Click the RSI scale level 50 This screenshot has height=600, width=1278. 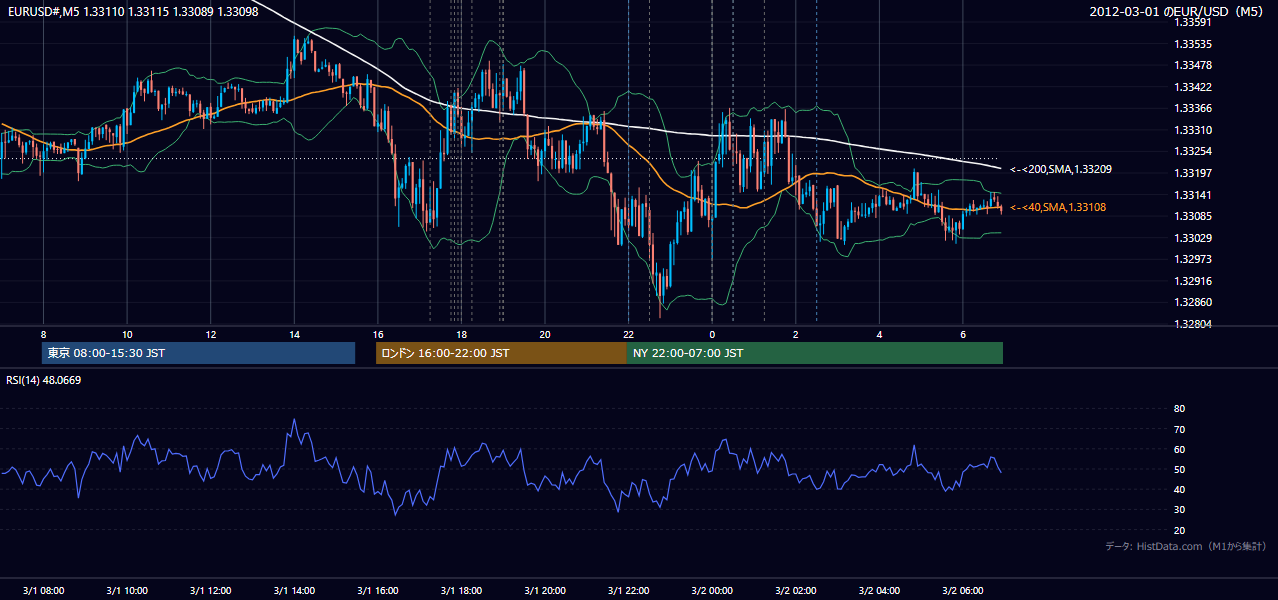[x=1180, y=469]
